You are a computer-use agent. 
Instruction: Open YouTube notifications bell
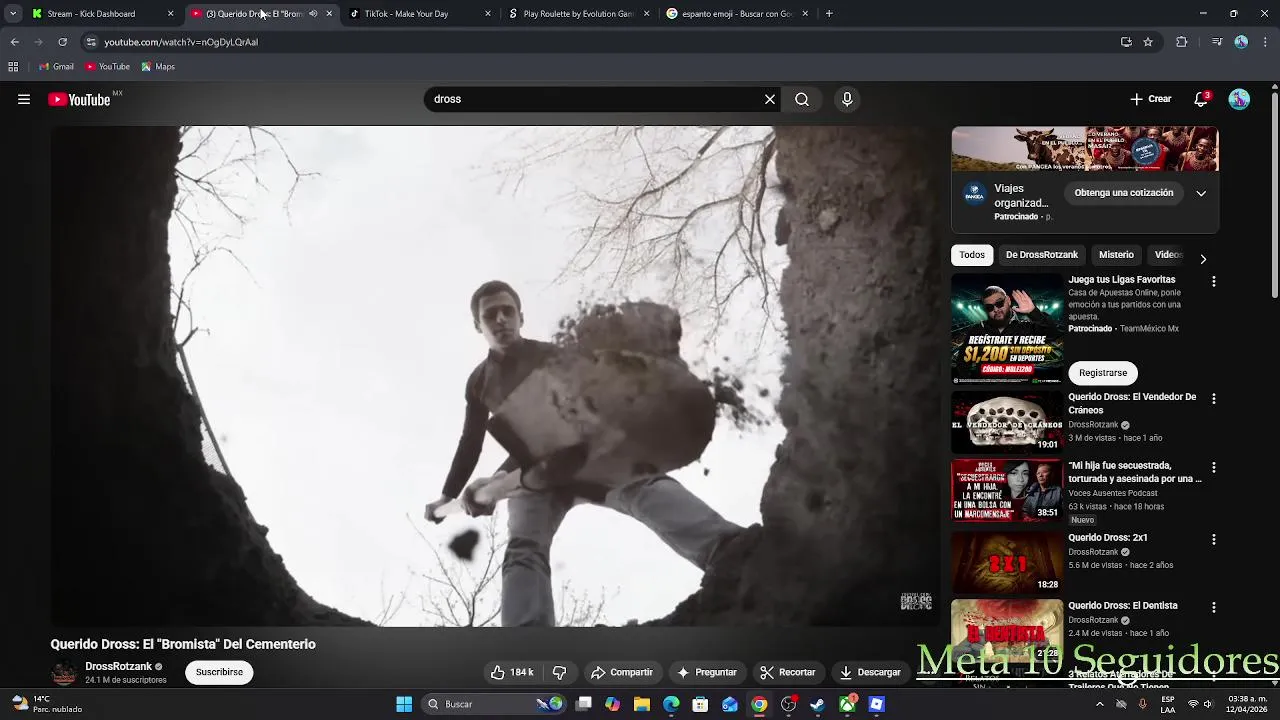tap(1201, 99)
